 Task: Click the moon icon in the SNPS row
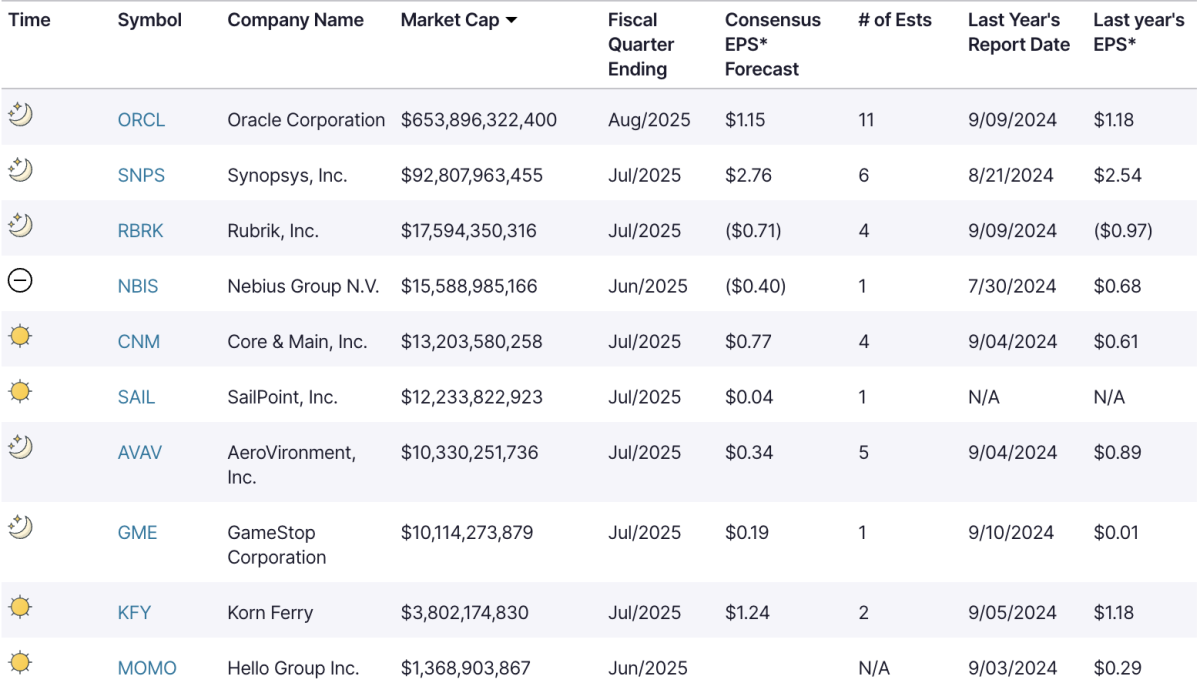pyautogui.click(x=20, y=170)
